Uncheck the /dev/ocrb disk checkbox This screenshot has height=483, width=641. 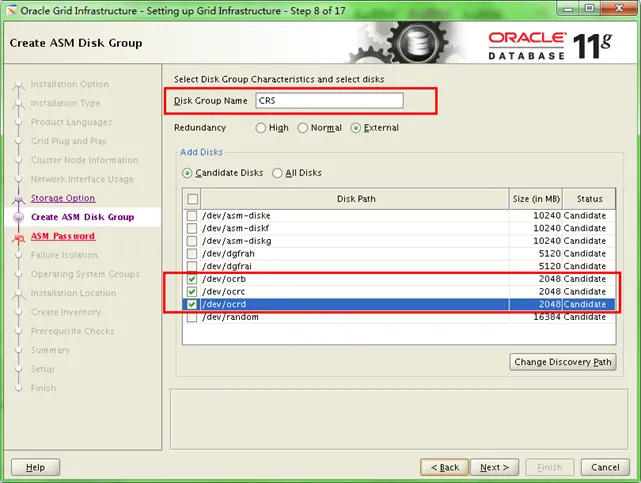192,279
